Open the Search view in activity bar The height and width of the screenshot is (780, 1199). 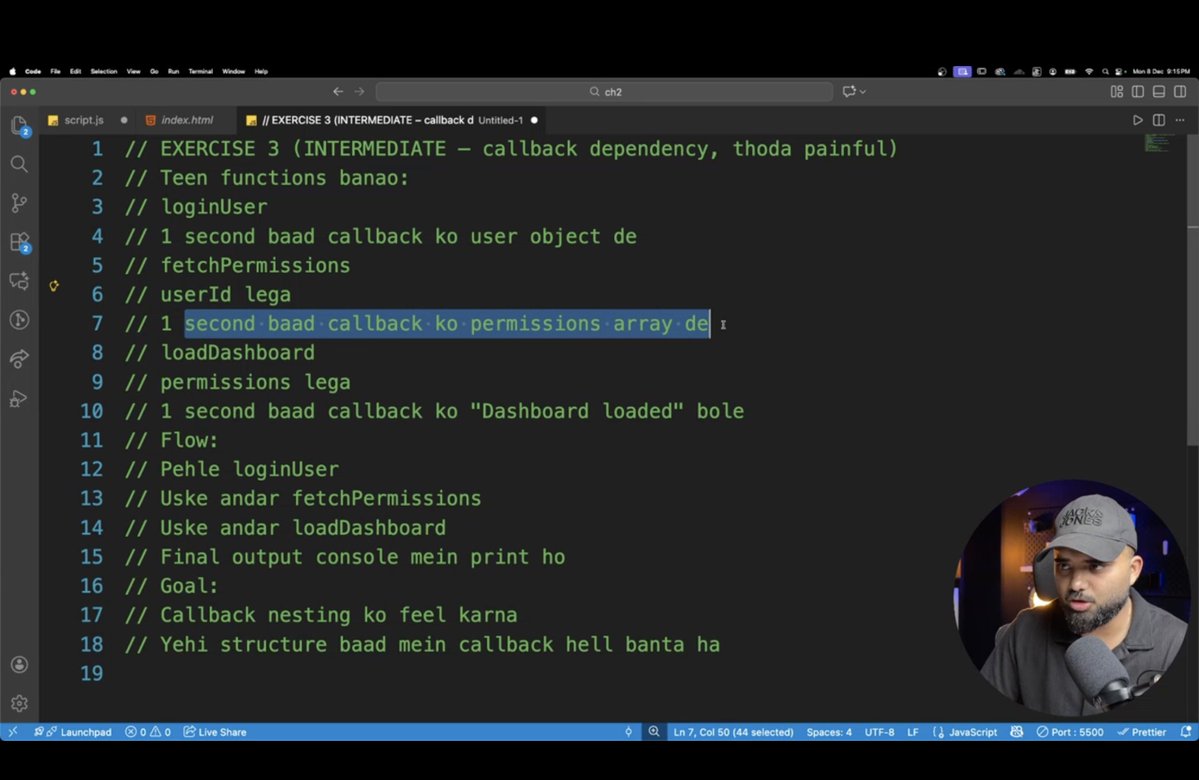pos(19,164)
